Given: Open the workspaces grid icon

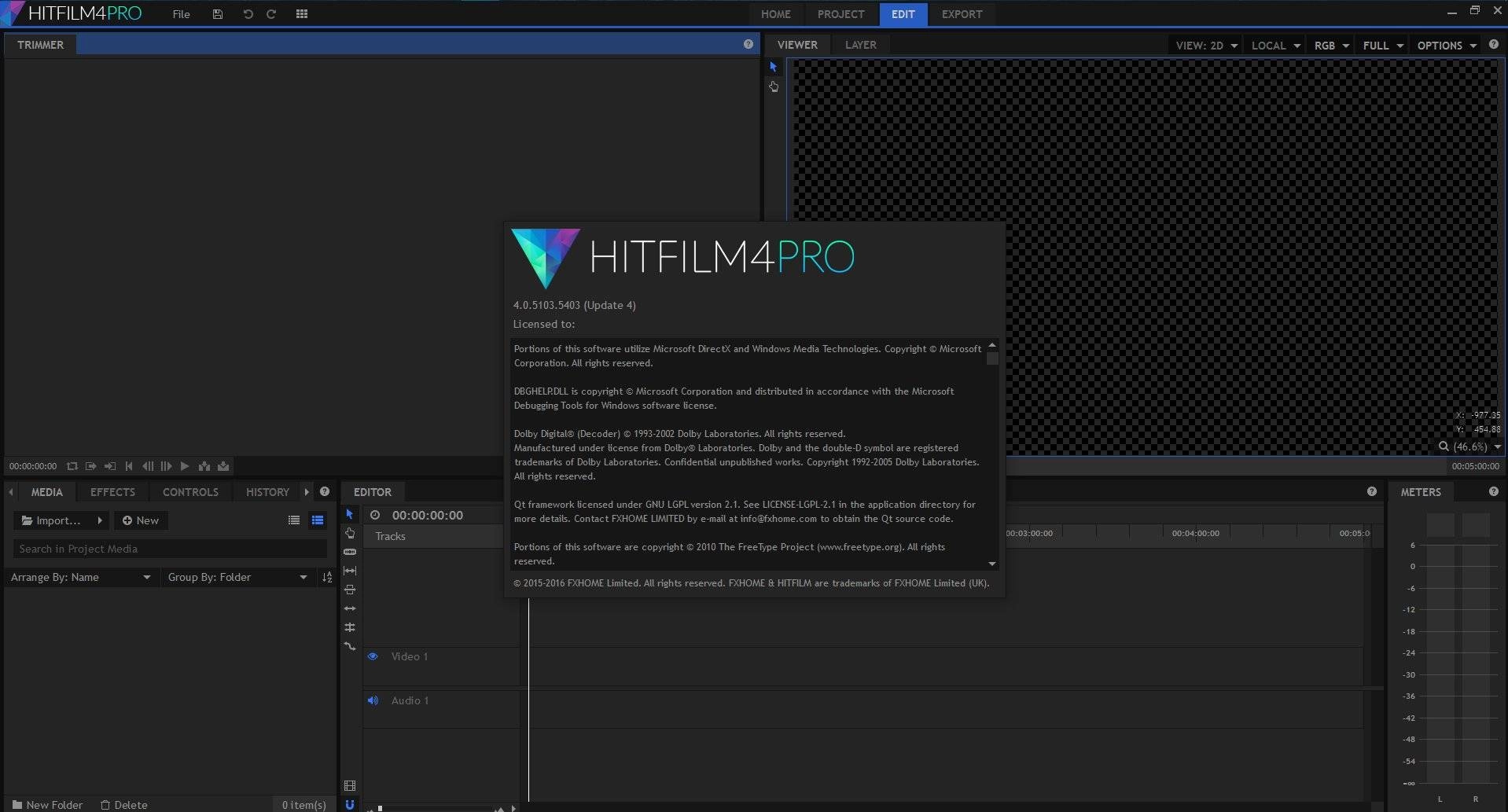Looking at the screenshot, I should point(302,14).
